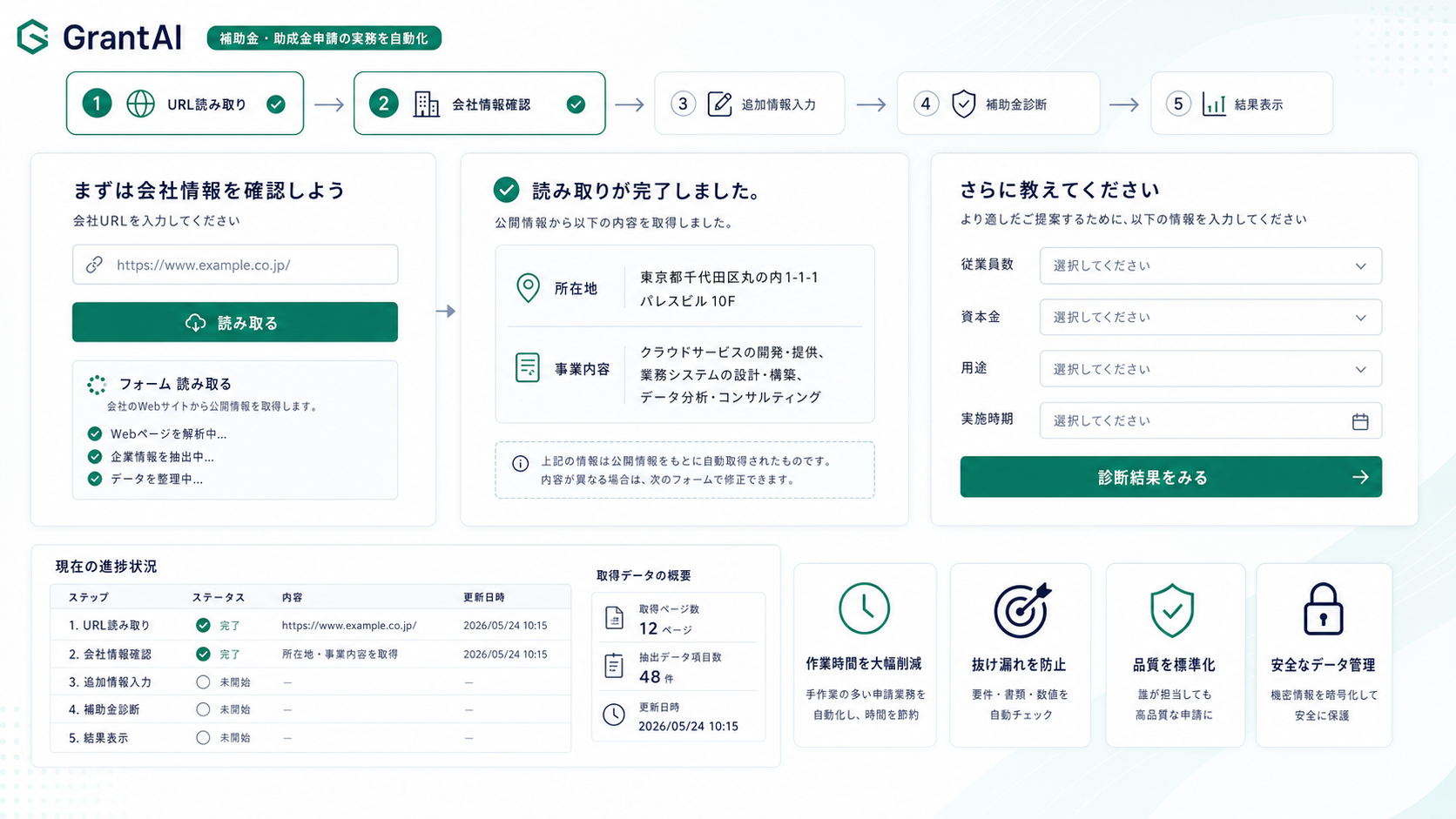Click the document icon next to 事業内容

tap(527, 367)
